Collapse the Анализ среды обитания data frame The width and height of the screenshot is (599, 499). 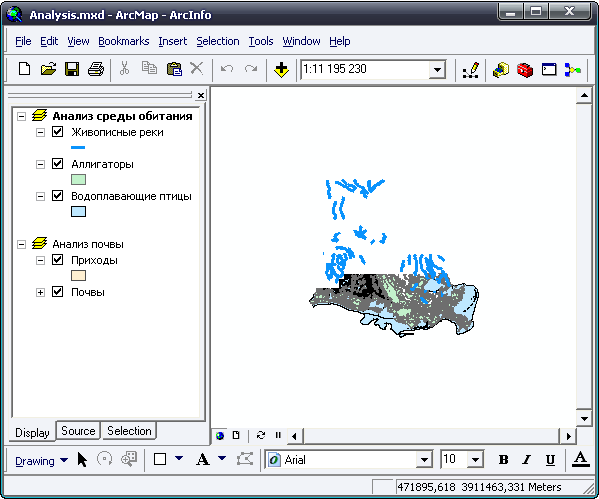[21, 117]
